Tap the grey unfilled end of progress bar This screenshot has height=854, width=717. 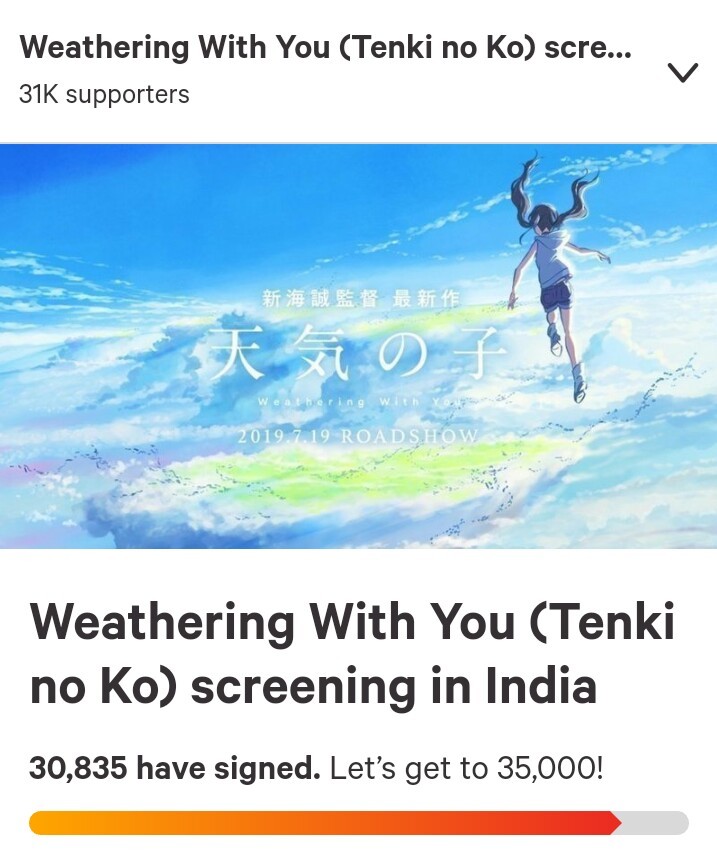pos(655,822)
